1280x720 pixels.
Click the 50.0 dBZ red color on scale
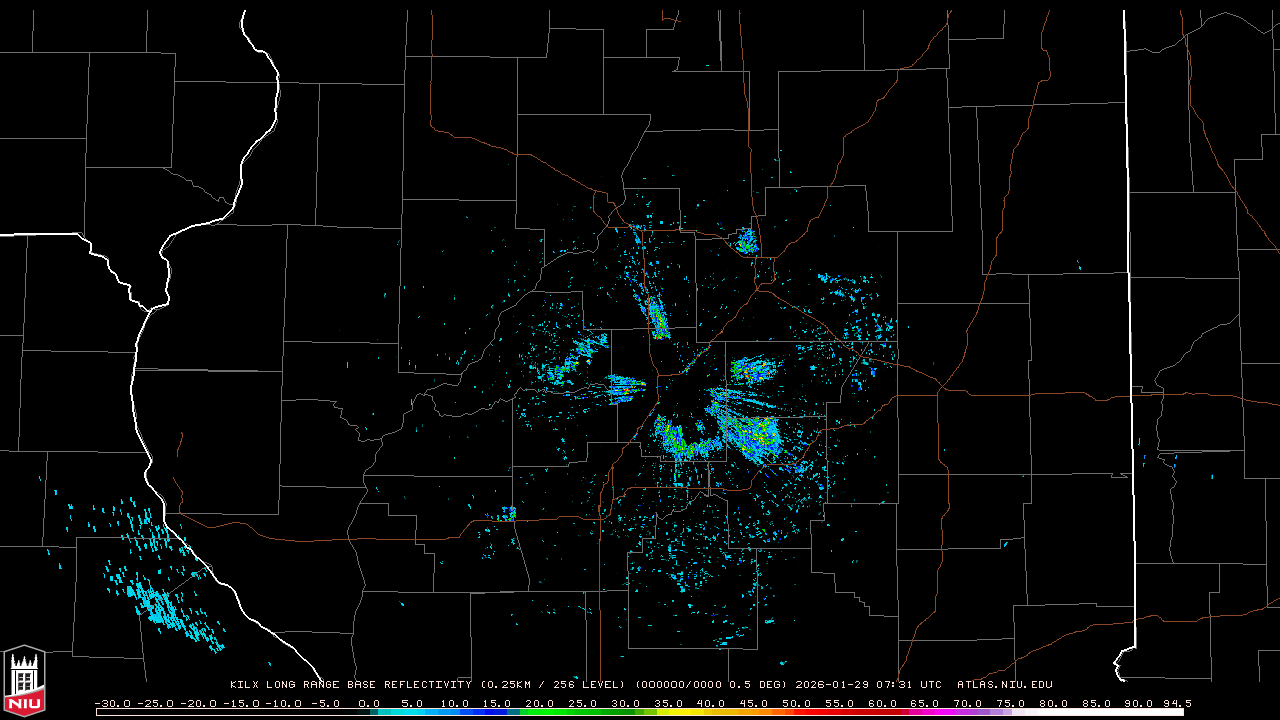coord(797,712)
